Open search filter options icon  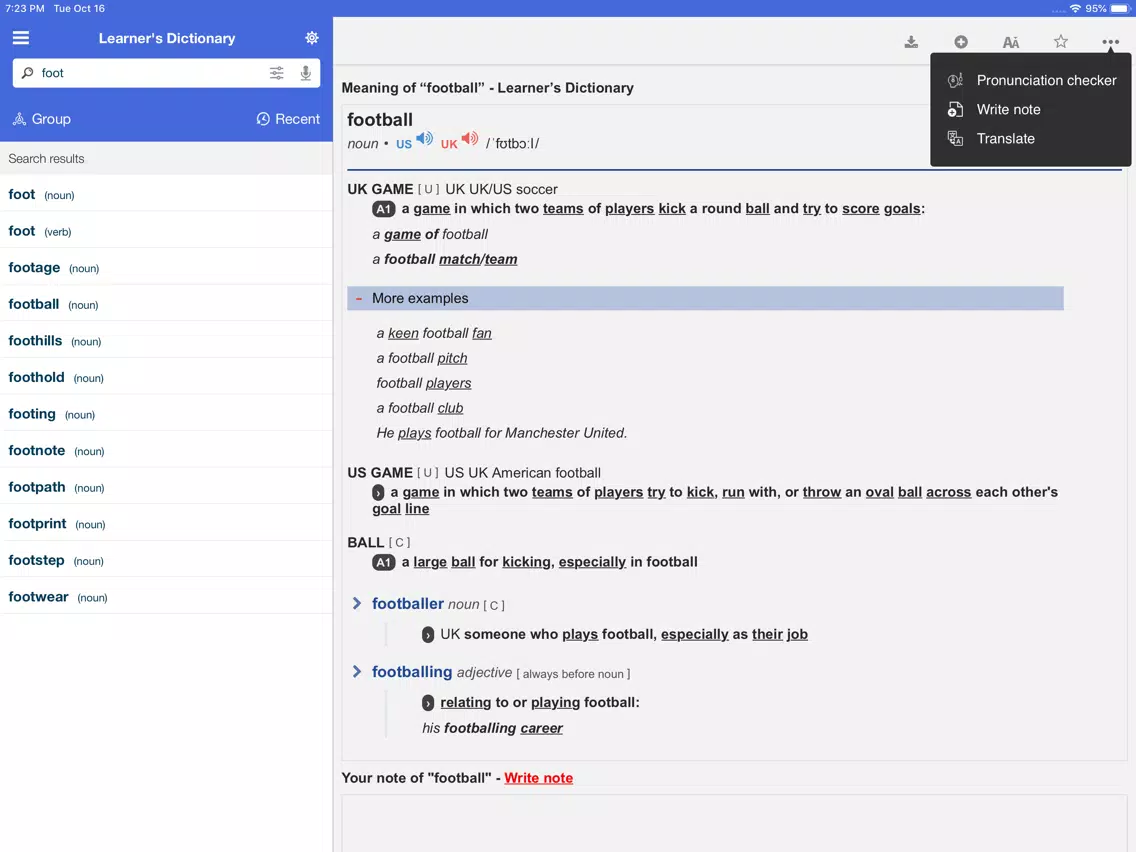277,72
